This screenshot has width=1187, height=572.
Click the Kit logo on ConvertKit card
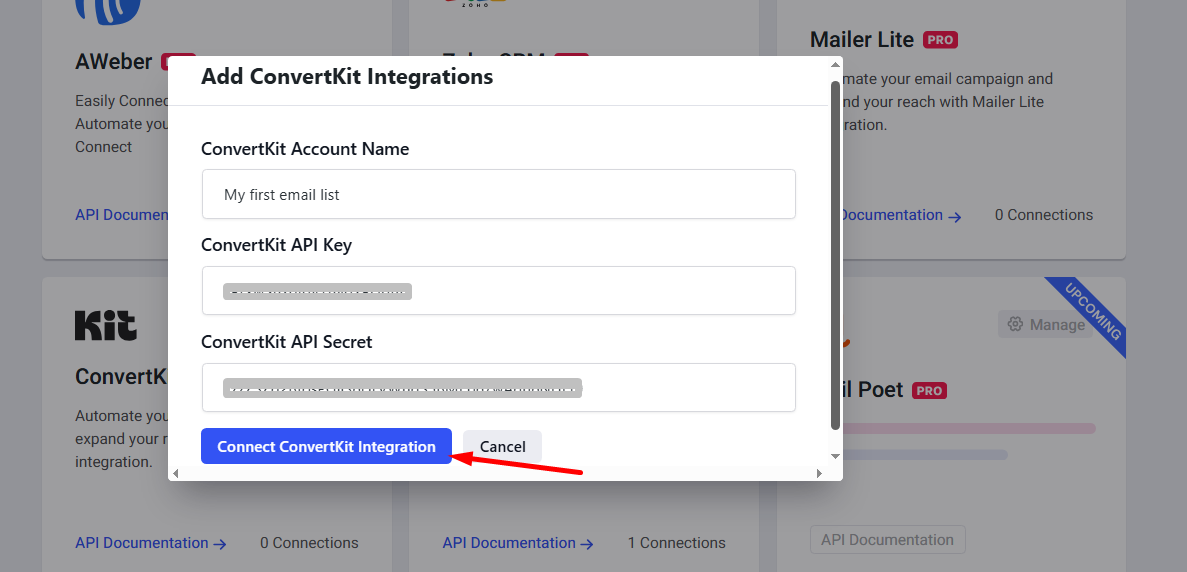click(106, 325)
